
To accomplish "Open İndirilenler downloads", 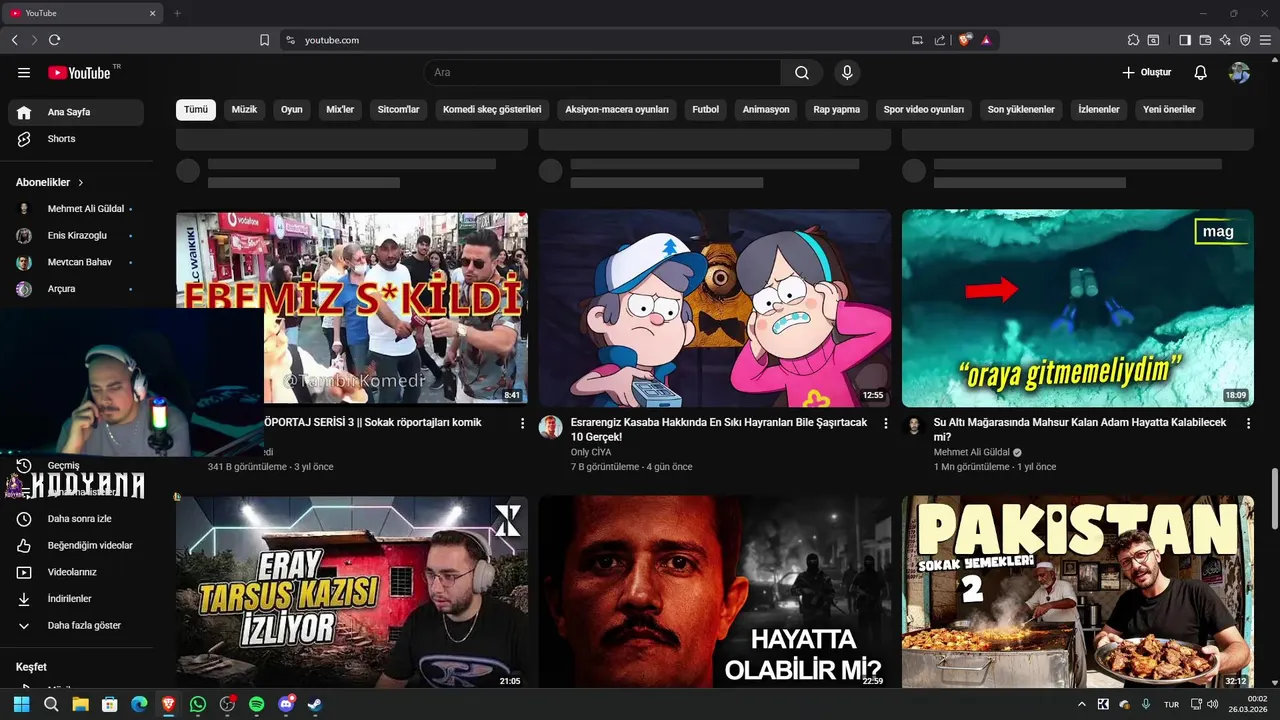I will tap(76, 599).
